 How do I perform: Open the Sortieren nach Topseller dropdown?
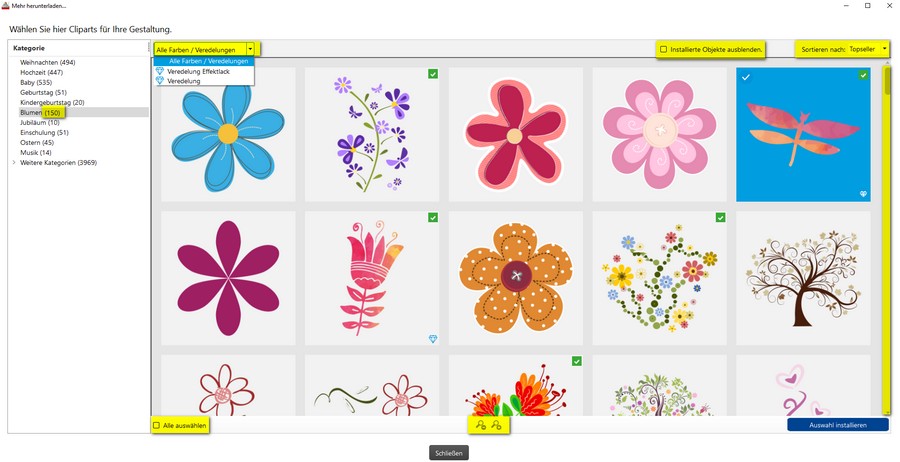coord(868,49)
